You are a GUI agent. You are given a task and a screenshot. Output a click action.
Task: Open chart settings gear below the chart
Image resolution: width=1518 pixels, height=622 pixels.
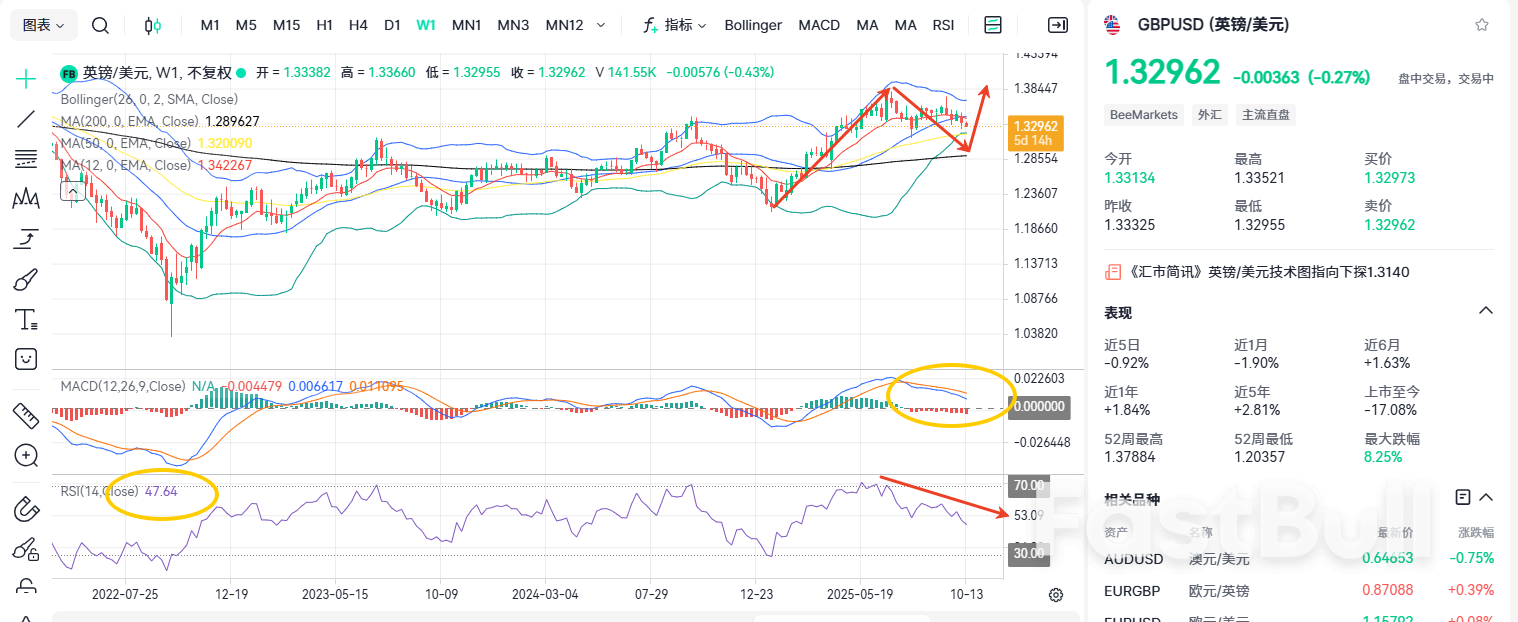point(1056,594)
